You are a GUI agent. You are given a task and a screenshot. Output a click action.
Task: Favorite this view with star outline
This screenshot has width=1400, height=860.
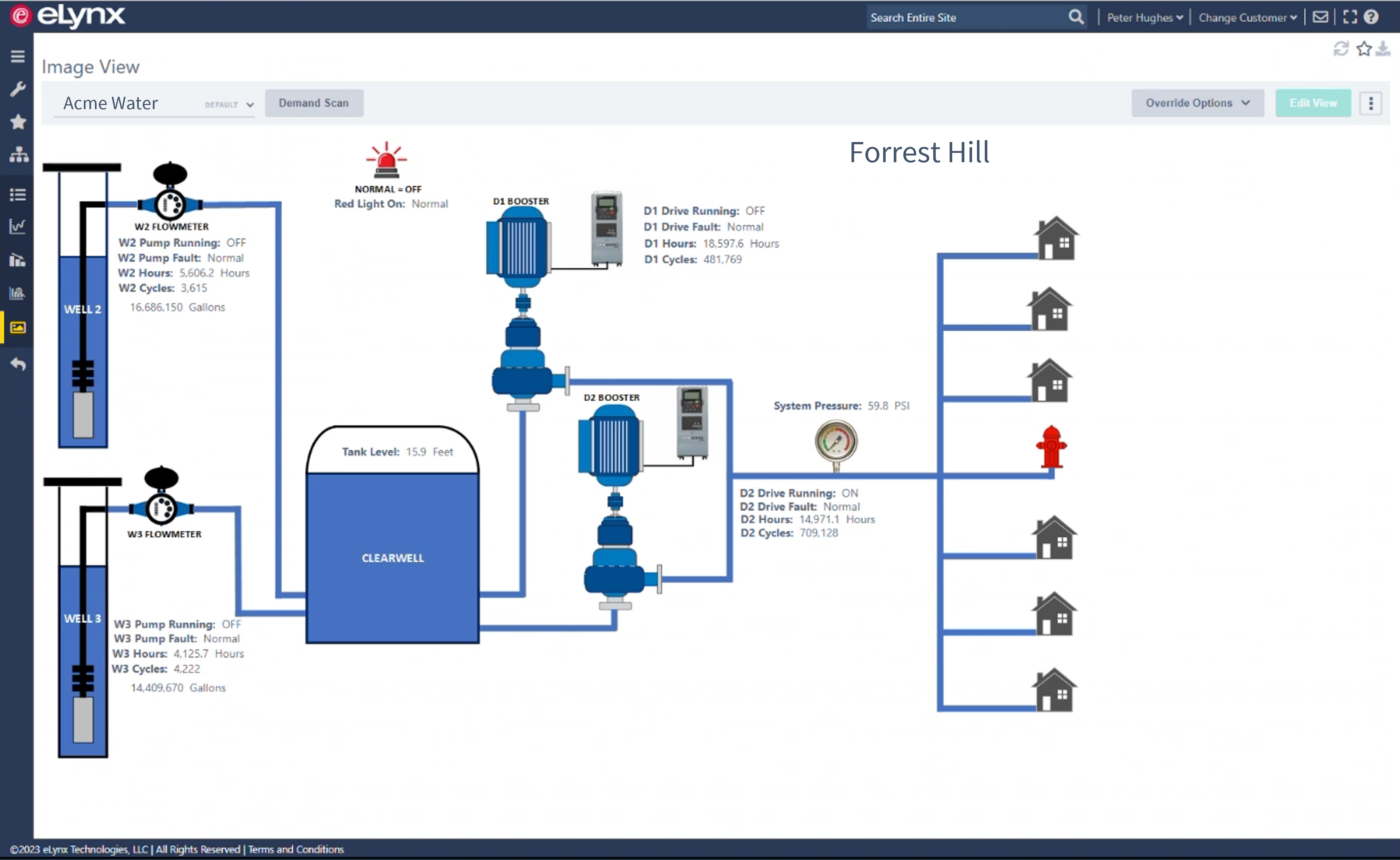click(x=1364, y=49)
